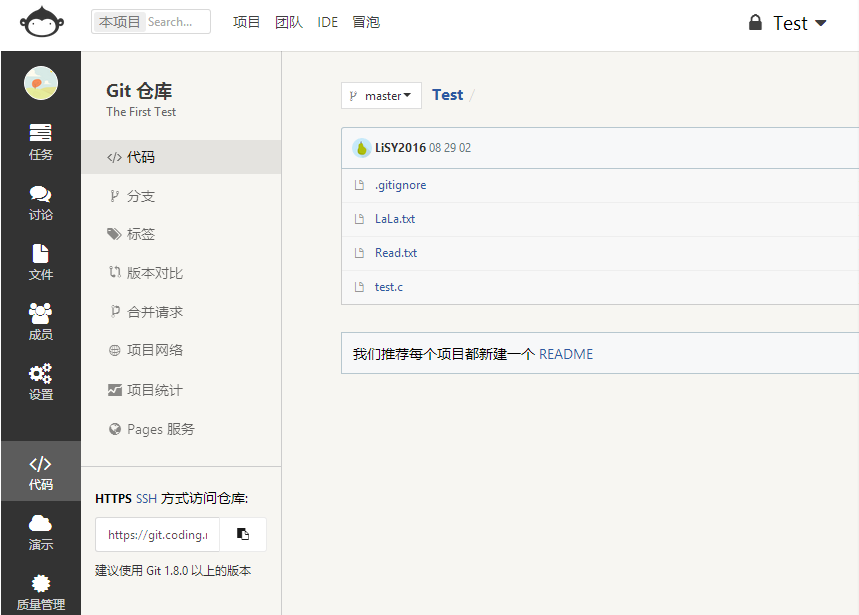This screenshot has width=859, height=615.
Task: Click file icon next to Read.txt
Action: [x=359, y=253]
